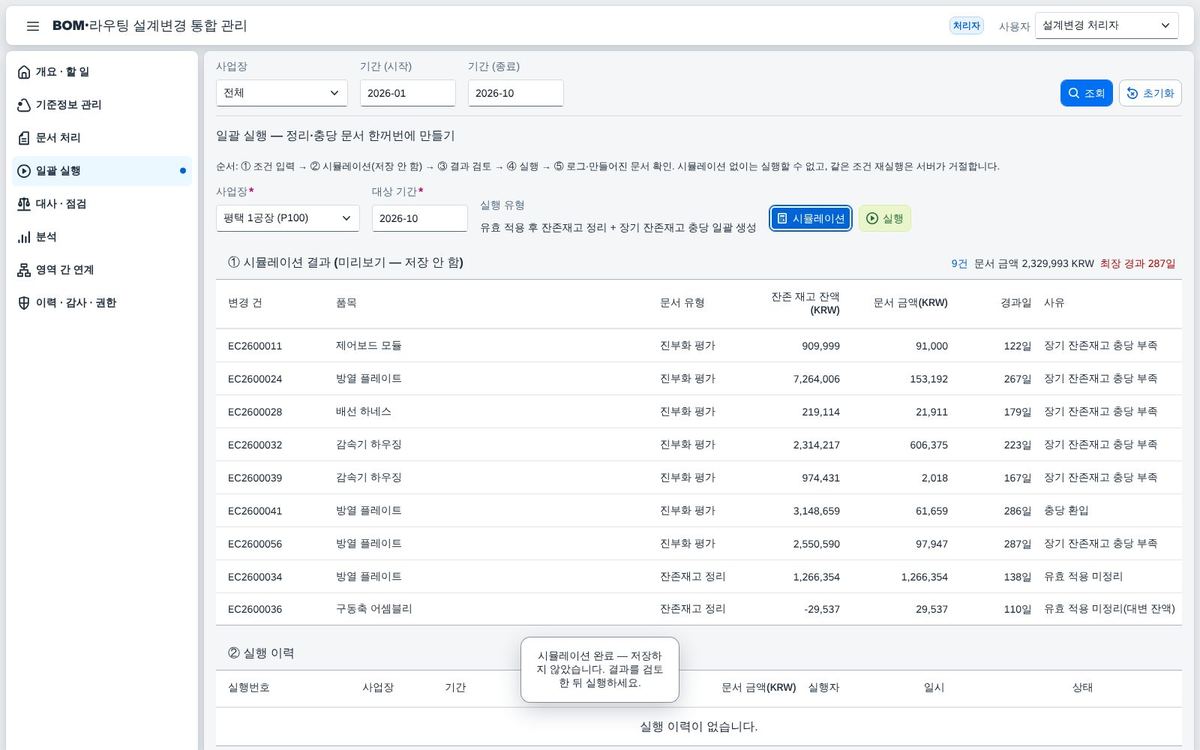This screenshot has width=1200, height=750.
Task: Click the home icon beside 개요 · 할 일
Action: pos(24,72)
